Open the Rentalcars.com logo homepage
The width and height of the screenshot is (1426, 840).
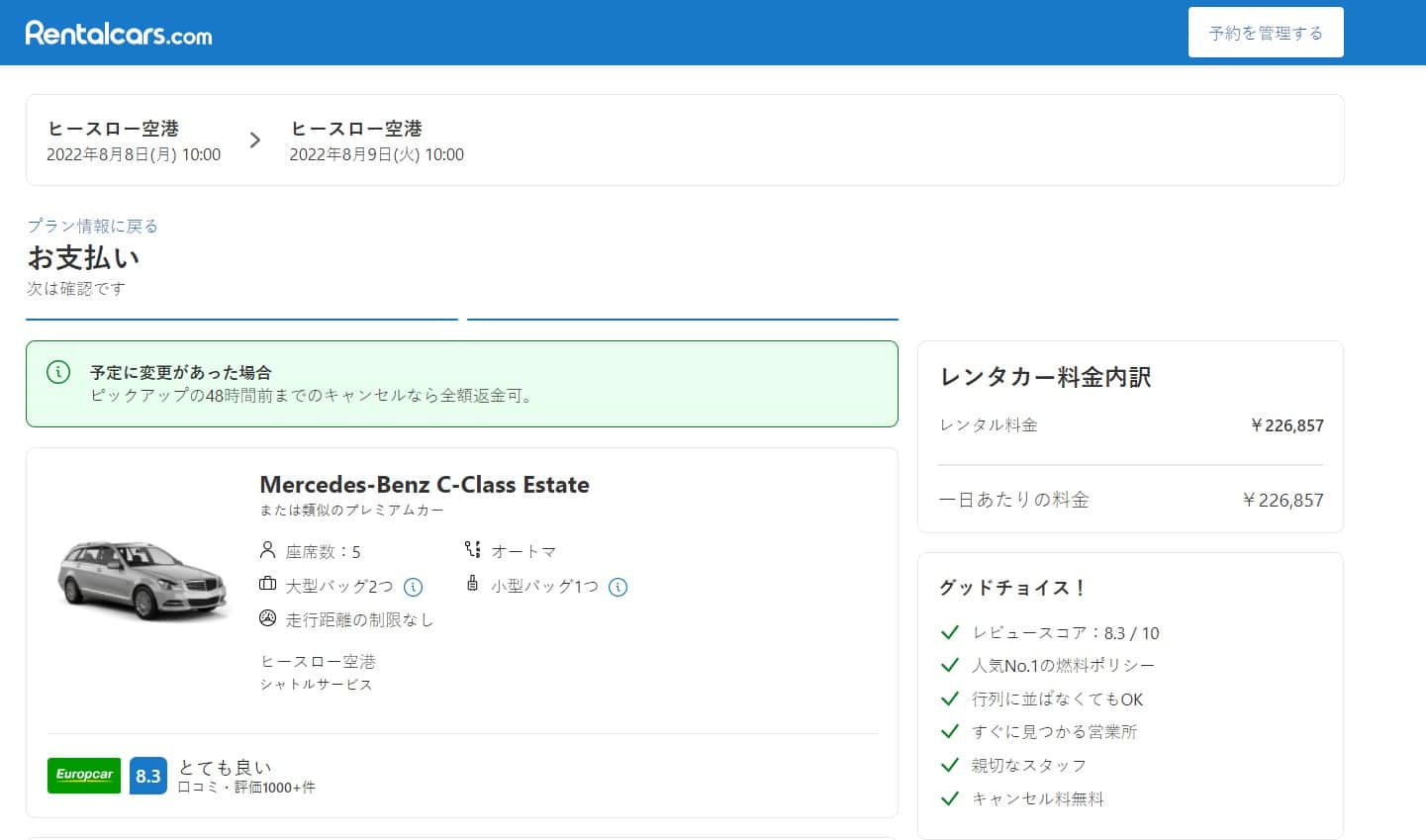pos(119,34)
